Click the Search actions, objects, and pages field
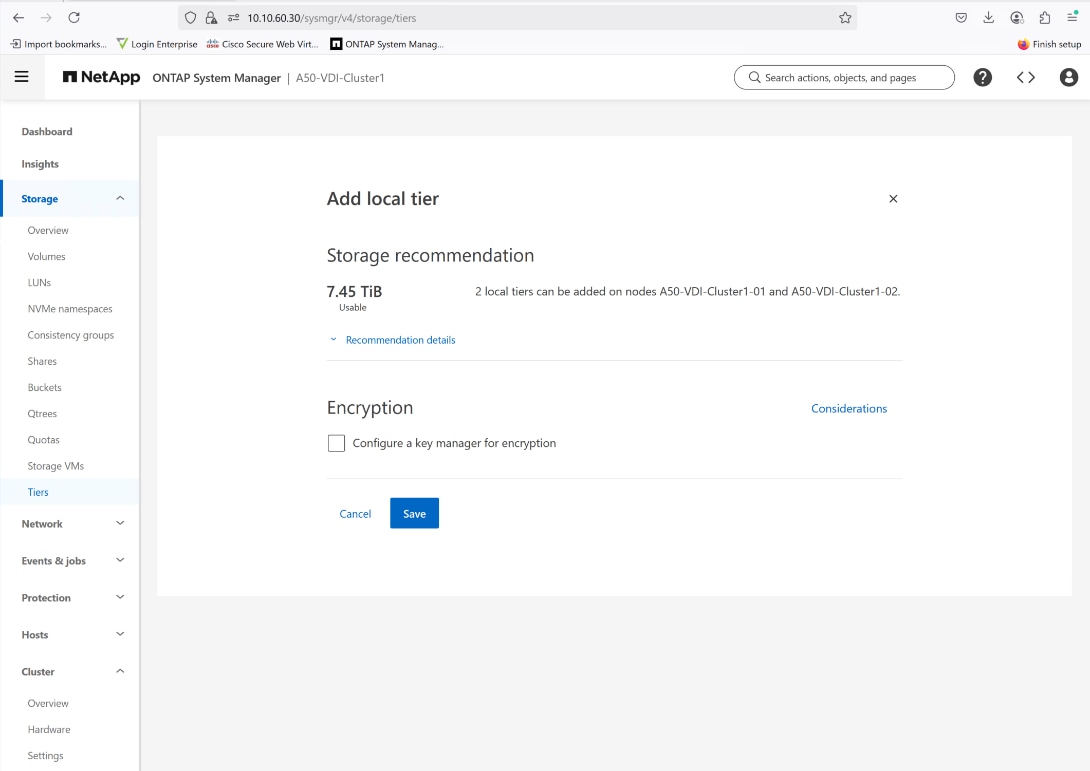This screenshot has height=771, width=1090. [844, 77]
